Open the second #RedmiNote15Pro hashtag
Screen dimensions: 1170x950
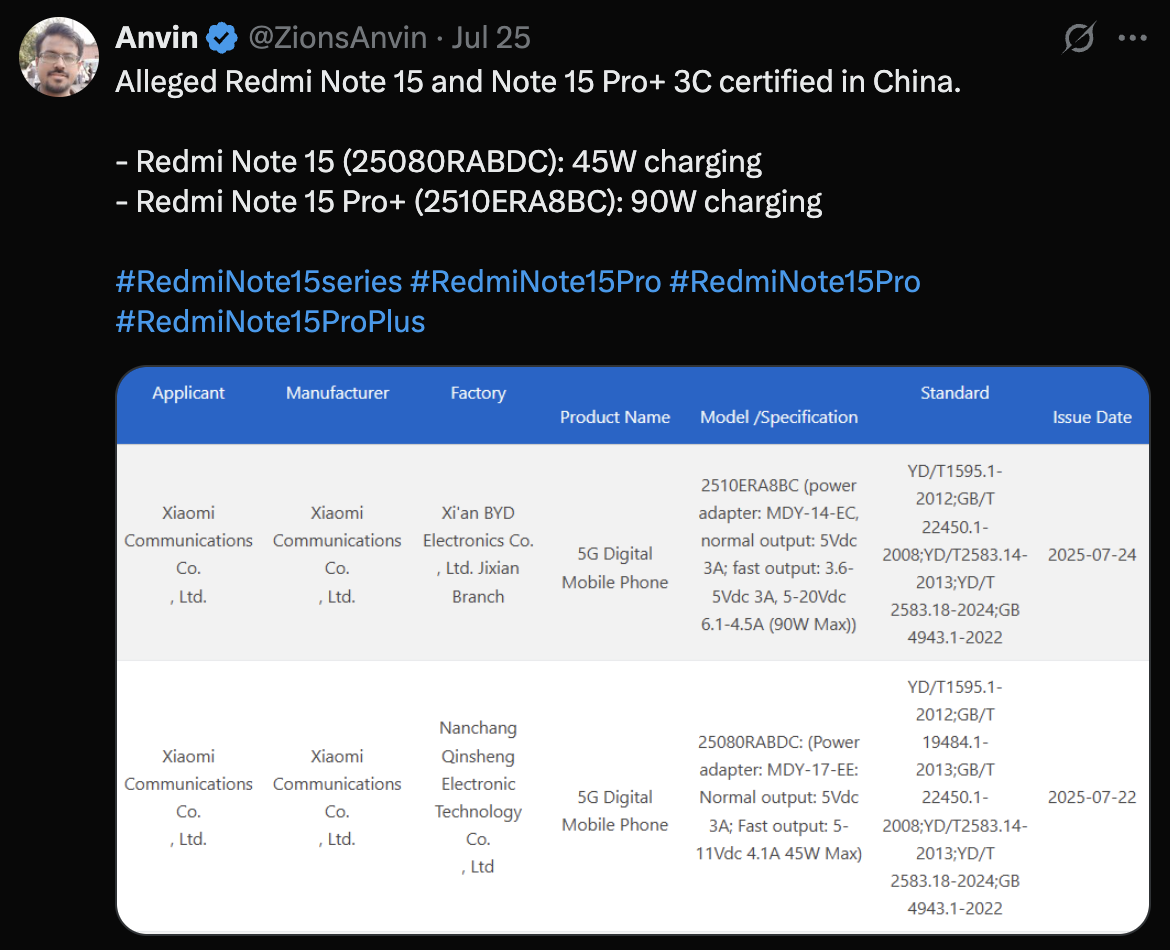pos(796,281)
